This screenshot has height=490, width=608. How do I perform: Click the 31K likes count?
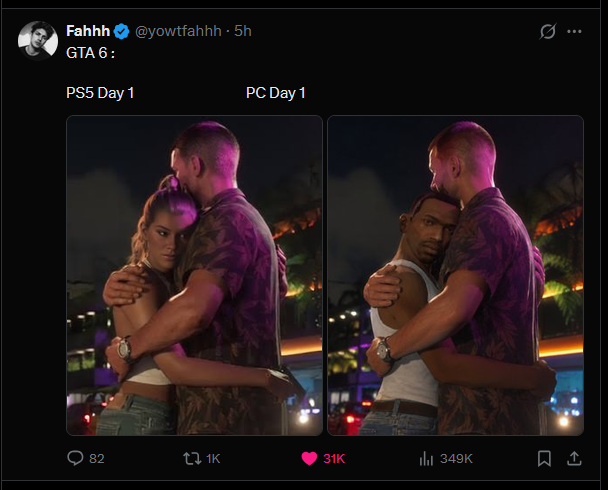(334, 459)
